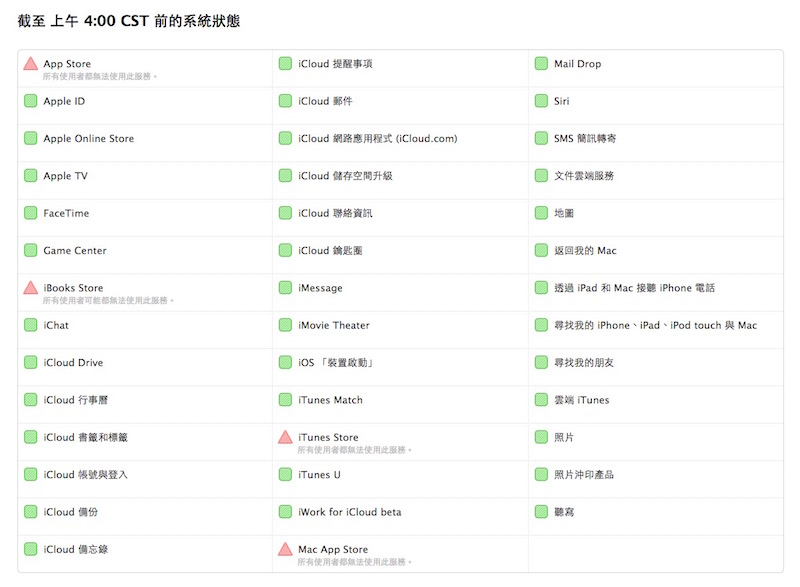800x587 pixels.
Task: Select the Apple ID label
Action: tap(64, 101)
